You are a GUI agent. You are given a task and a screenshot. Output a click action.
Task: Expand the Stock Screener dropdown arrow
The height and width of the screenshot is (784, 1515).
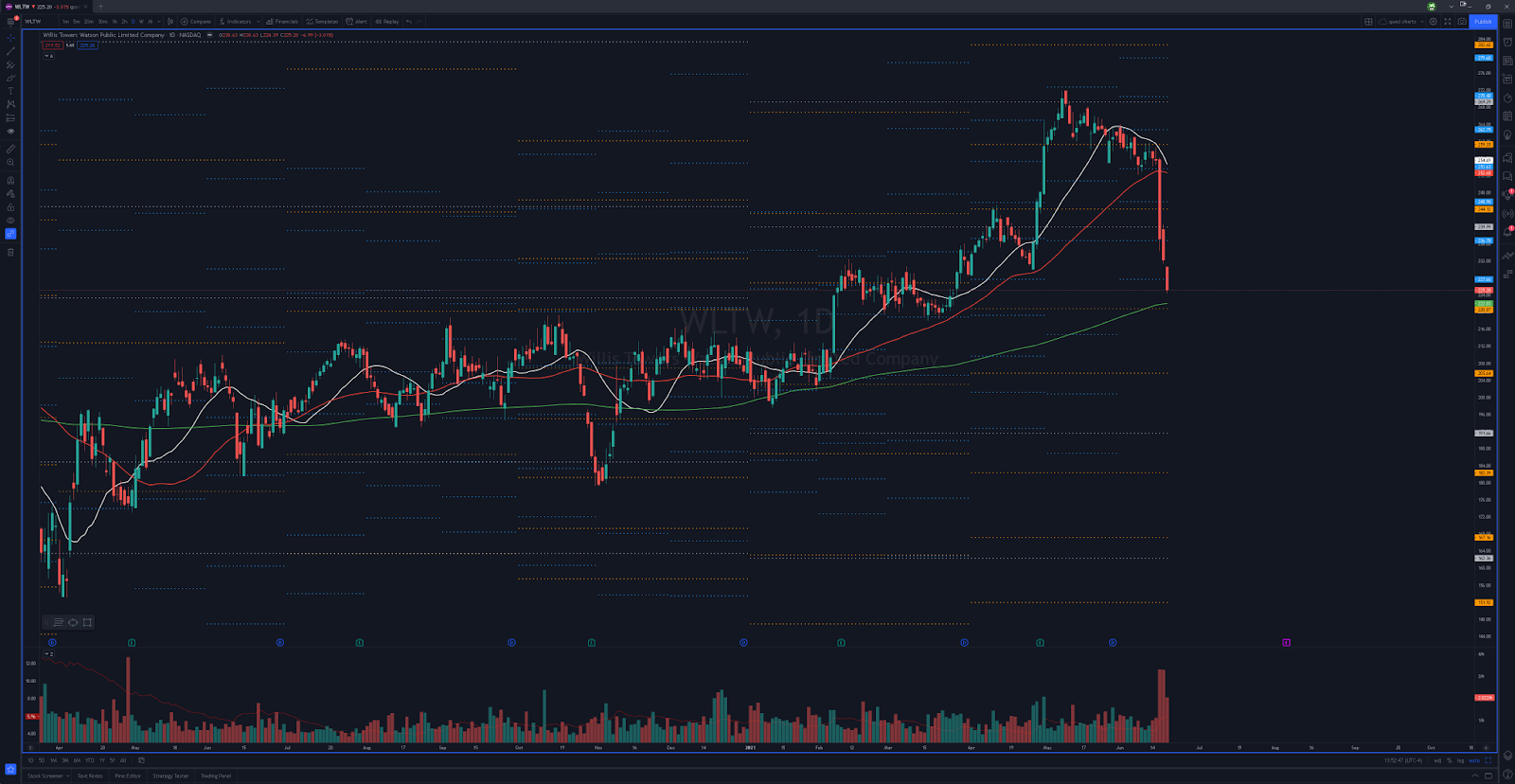pos(68,776)
